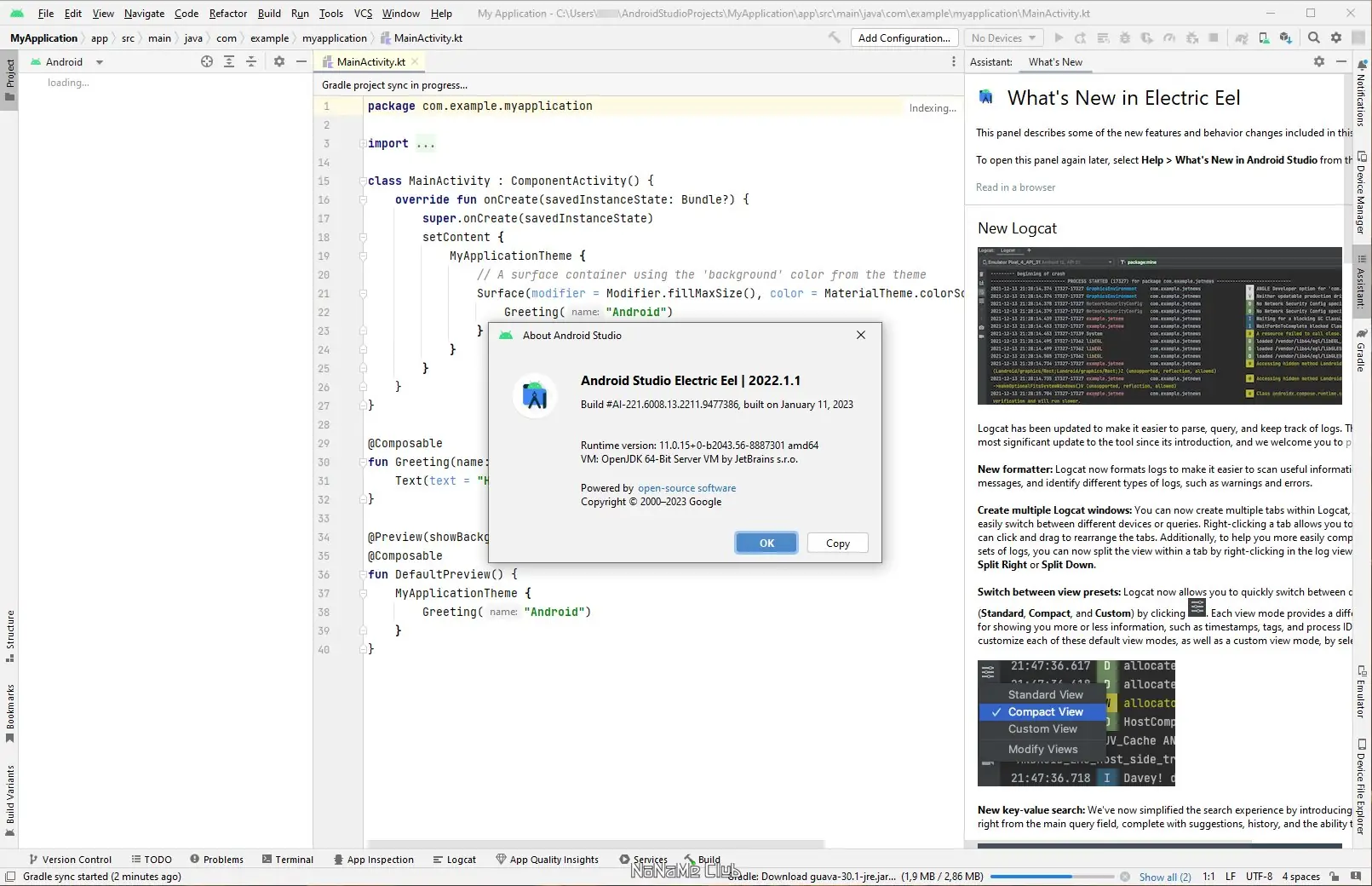Click the Debug app bug icon
This screenshot has width=1372, height=886.
[x=1124, y=37]
